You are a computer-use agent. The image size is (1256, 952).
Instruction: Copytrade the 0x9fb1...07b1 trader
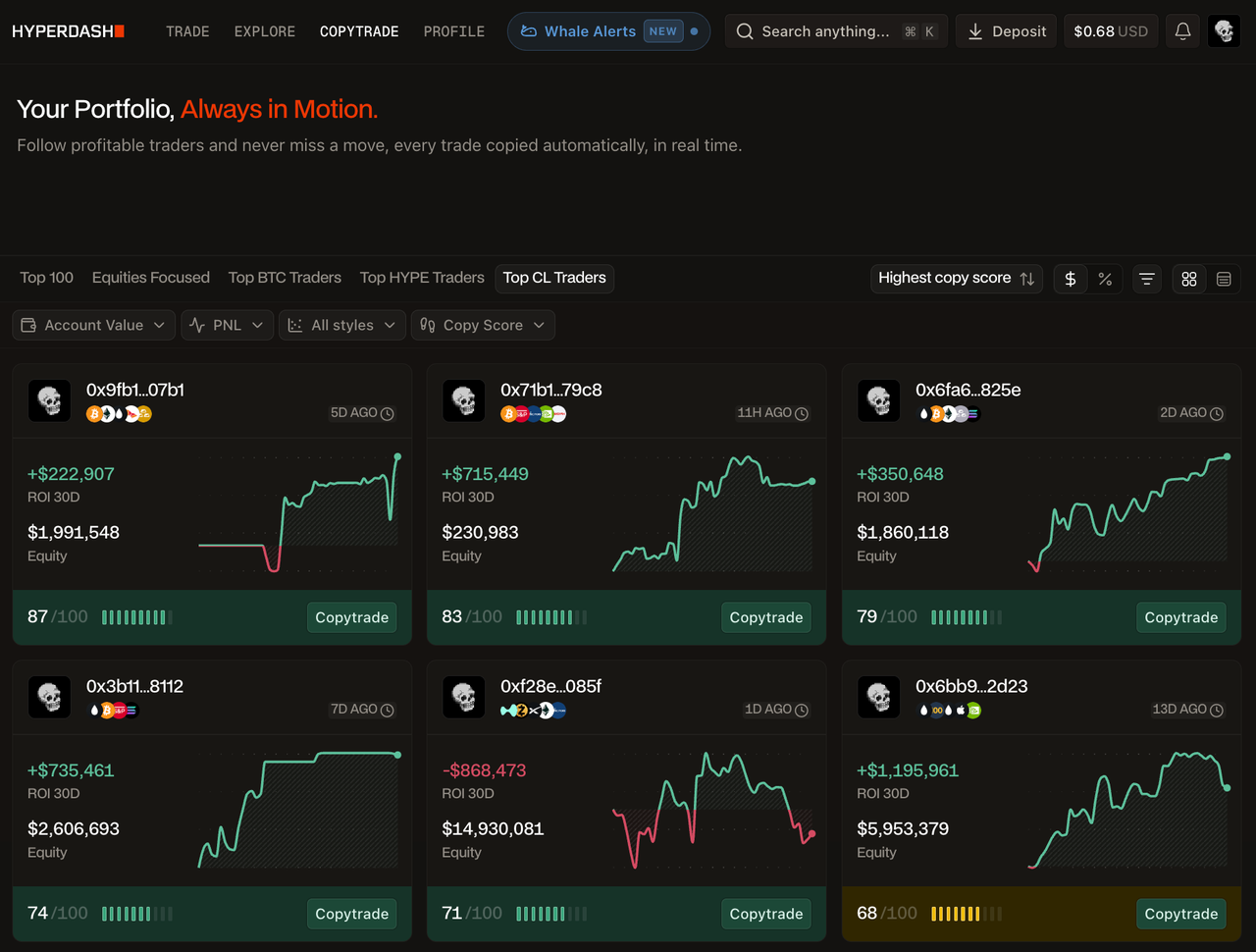[351, 617]
